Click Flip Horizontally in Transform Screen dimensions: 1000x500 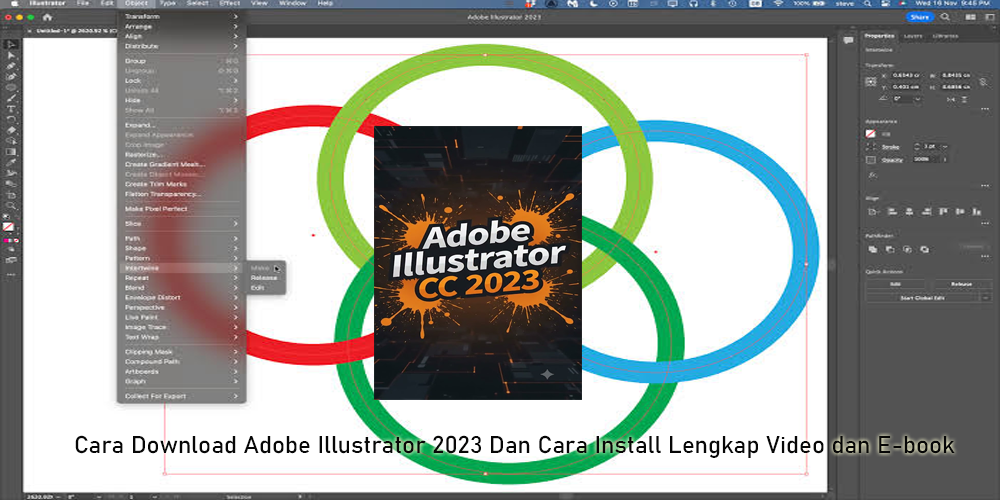pos(951,99)
